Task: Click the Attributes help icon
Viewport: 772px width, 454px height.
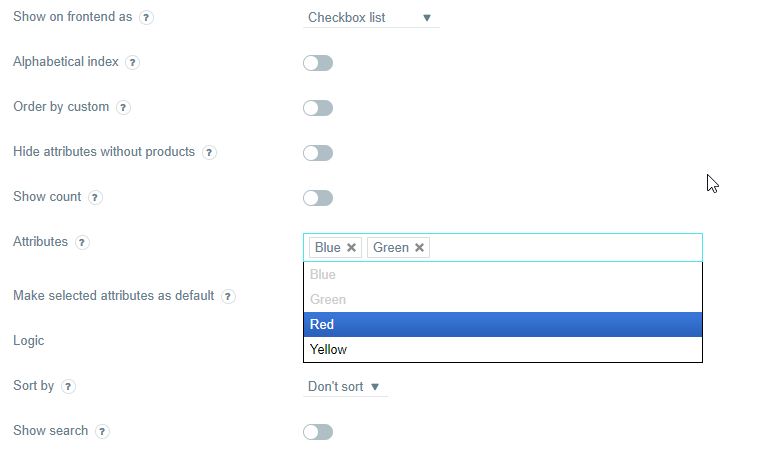Action: 82,242
